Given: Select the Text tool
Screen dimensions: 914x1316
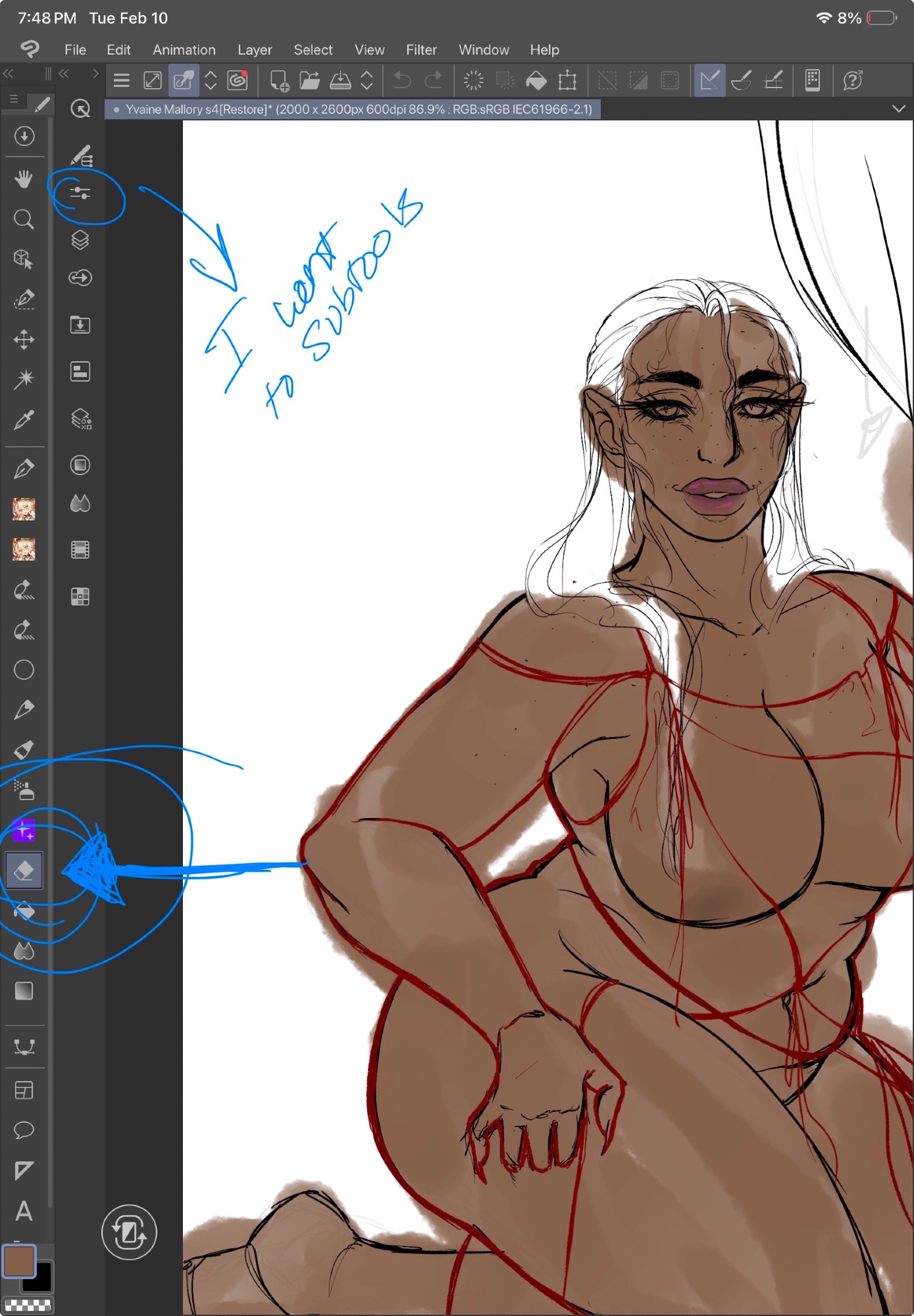Looking at the screenshot, I should click(x=24, y=1211).
